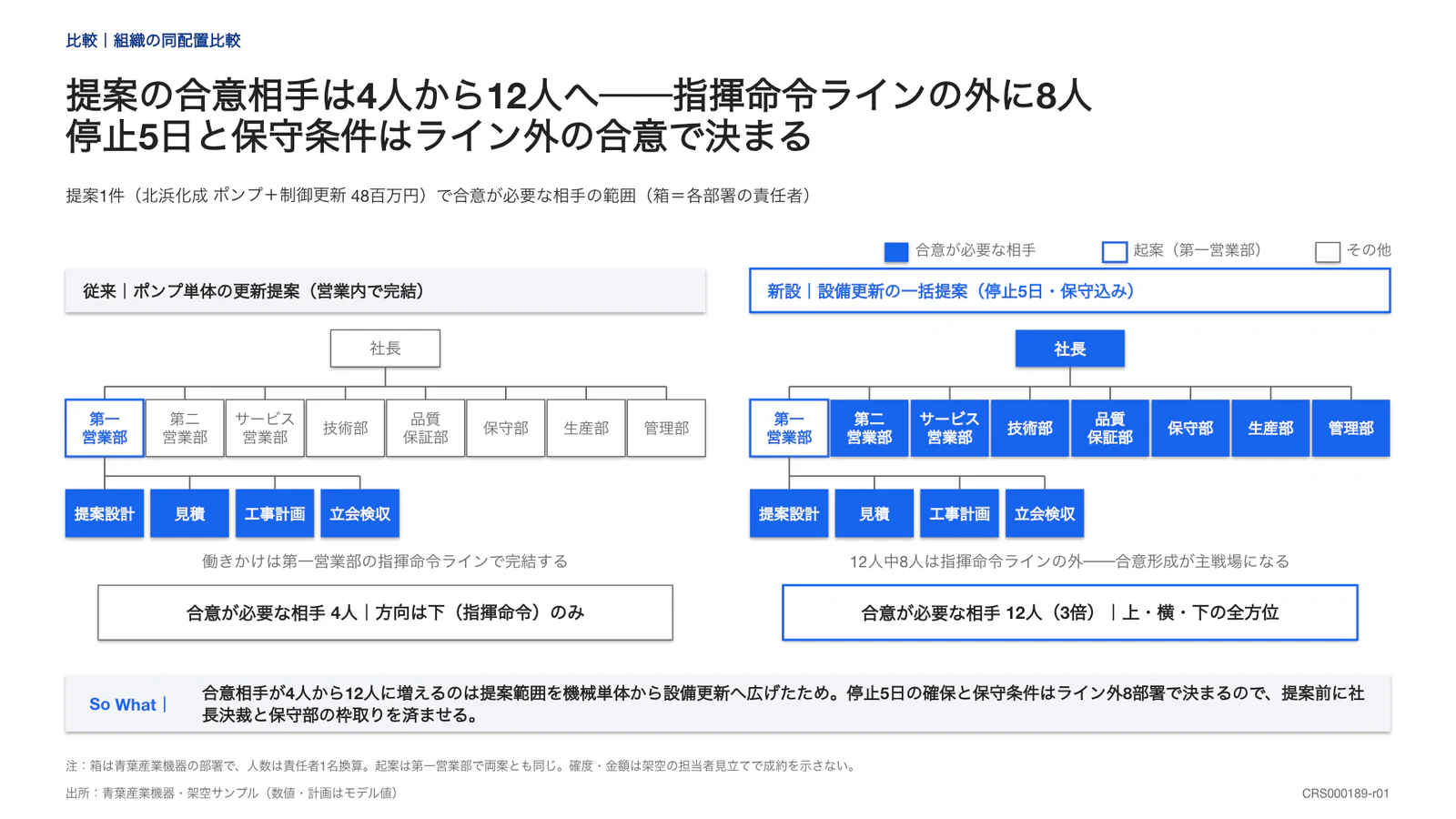This screenshot has height=819, width=1456.
Task: Select 見積 box under the 従来 chart
Action: pos(189,513)
